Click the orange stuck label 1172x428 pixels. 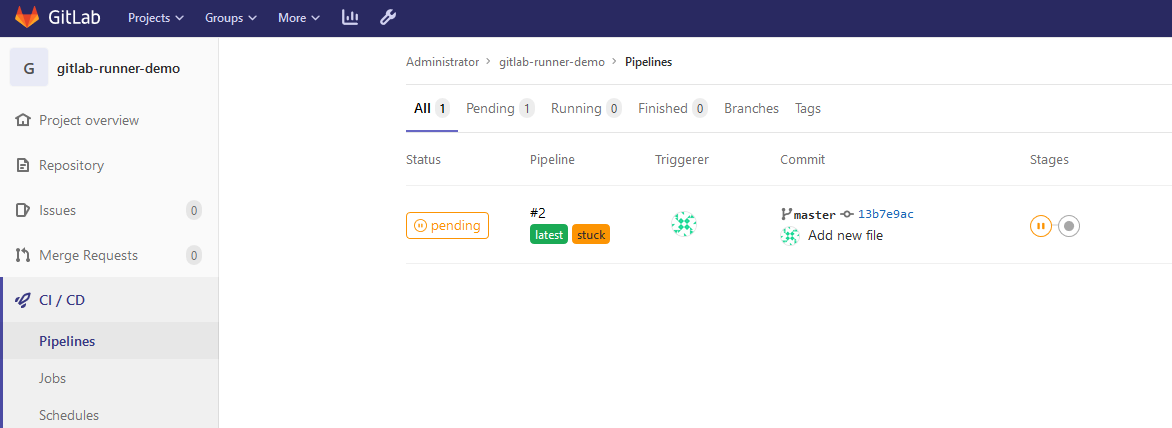[591, 235]
